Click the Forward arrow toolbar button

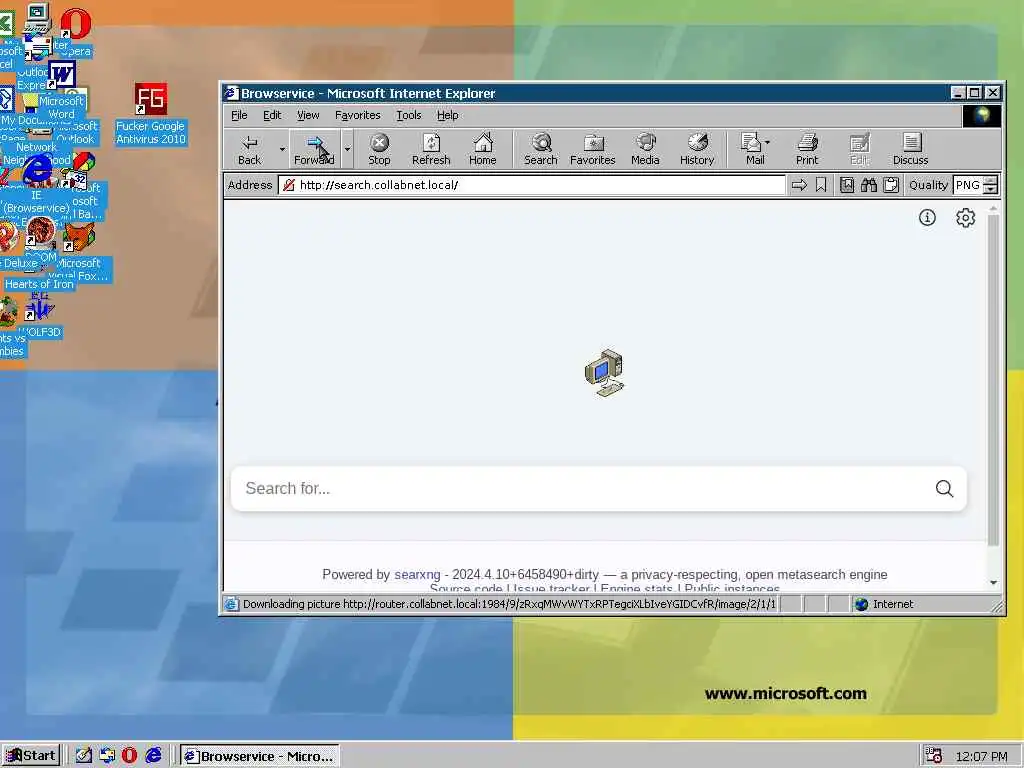pos(314,149)
